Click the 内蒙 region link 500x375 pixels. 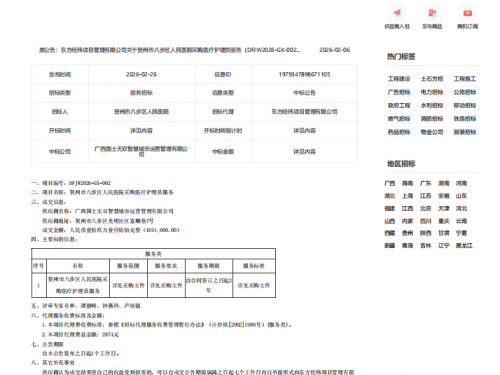coord(407,221)
